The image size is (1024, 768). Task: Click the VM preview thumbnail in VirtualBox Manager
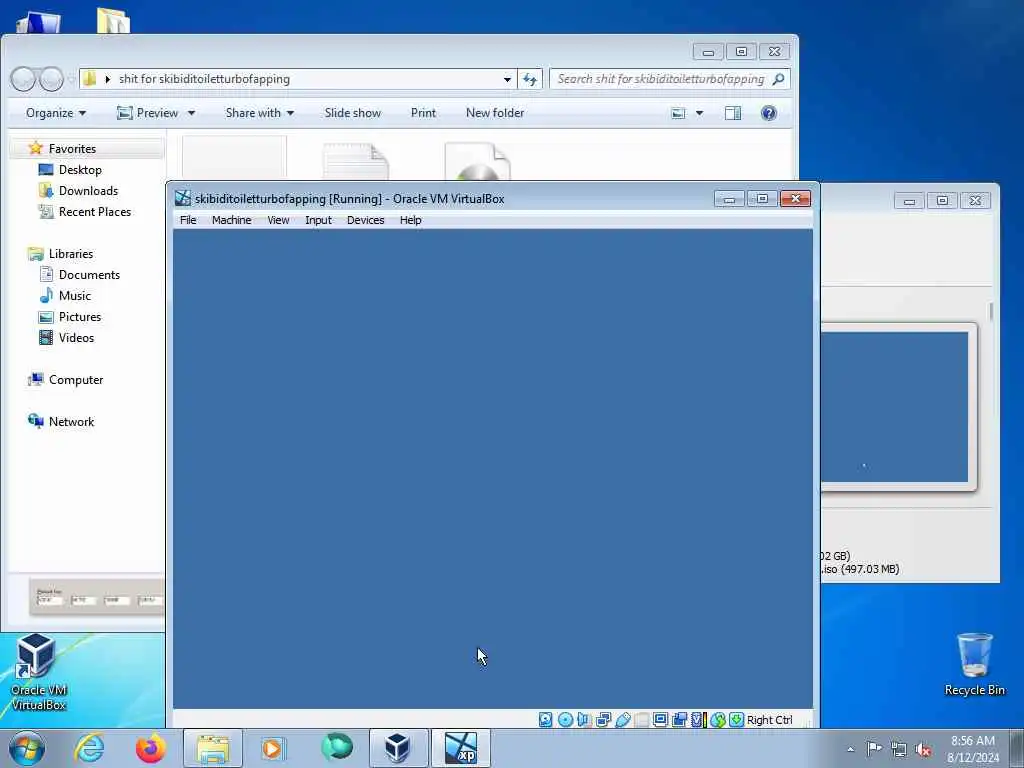pyautogui.click(x=894, y=407)
